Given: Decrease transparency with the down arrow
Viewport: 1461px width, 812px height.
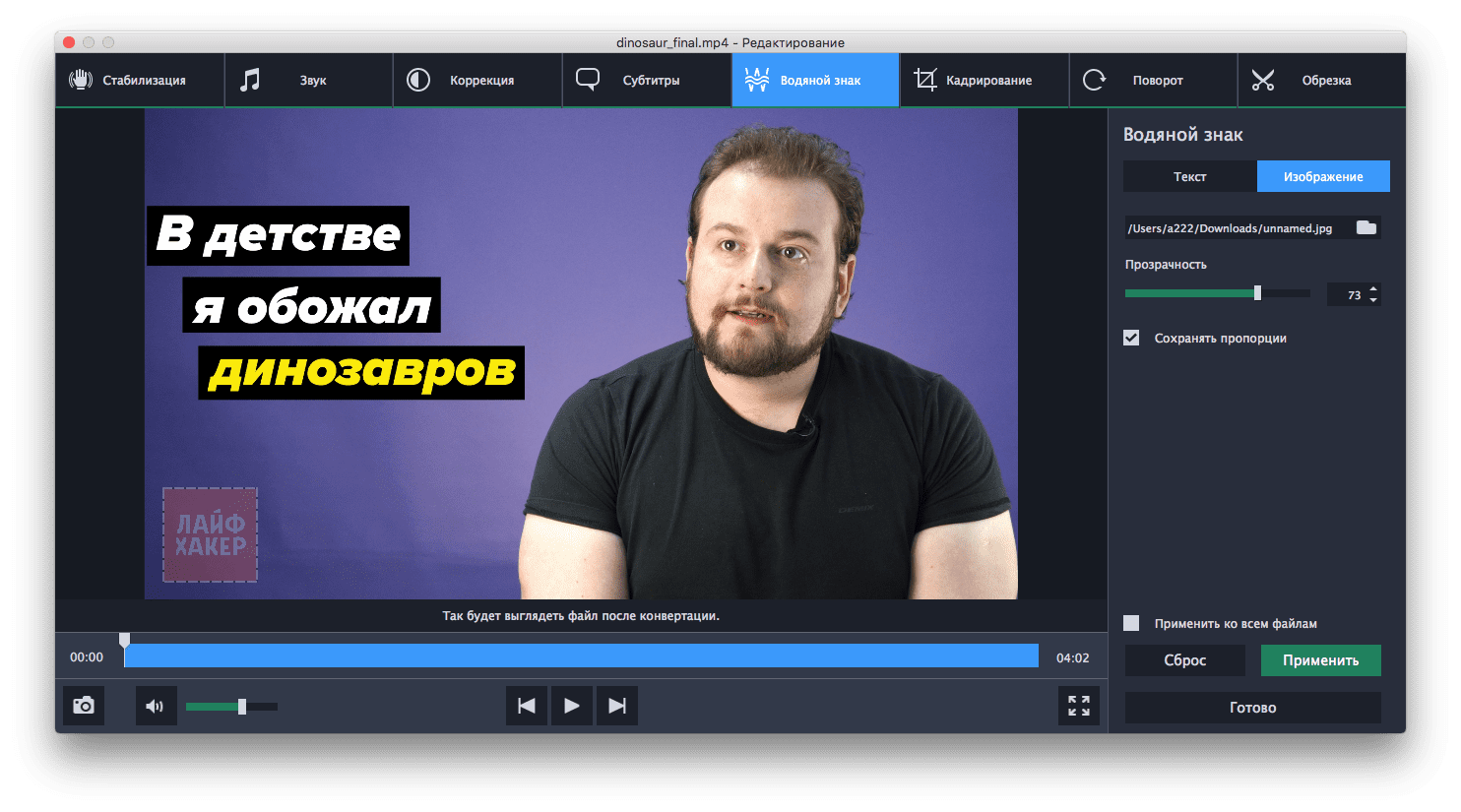Looking at the screenshot, I should (1373, 300).
